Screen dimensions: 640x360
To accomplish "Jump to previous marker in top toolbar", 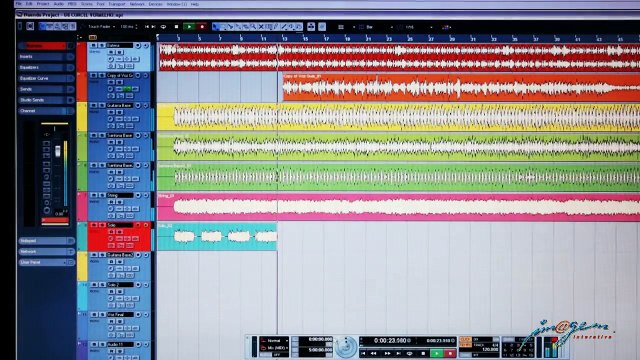I will (147, 27).
